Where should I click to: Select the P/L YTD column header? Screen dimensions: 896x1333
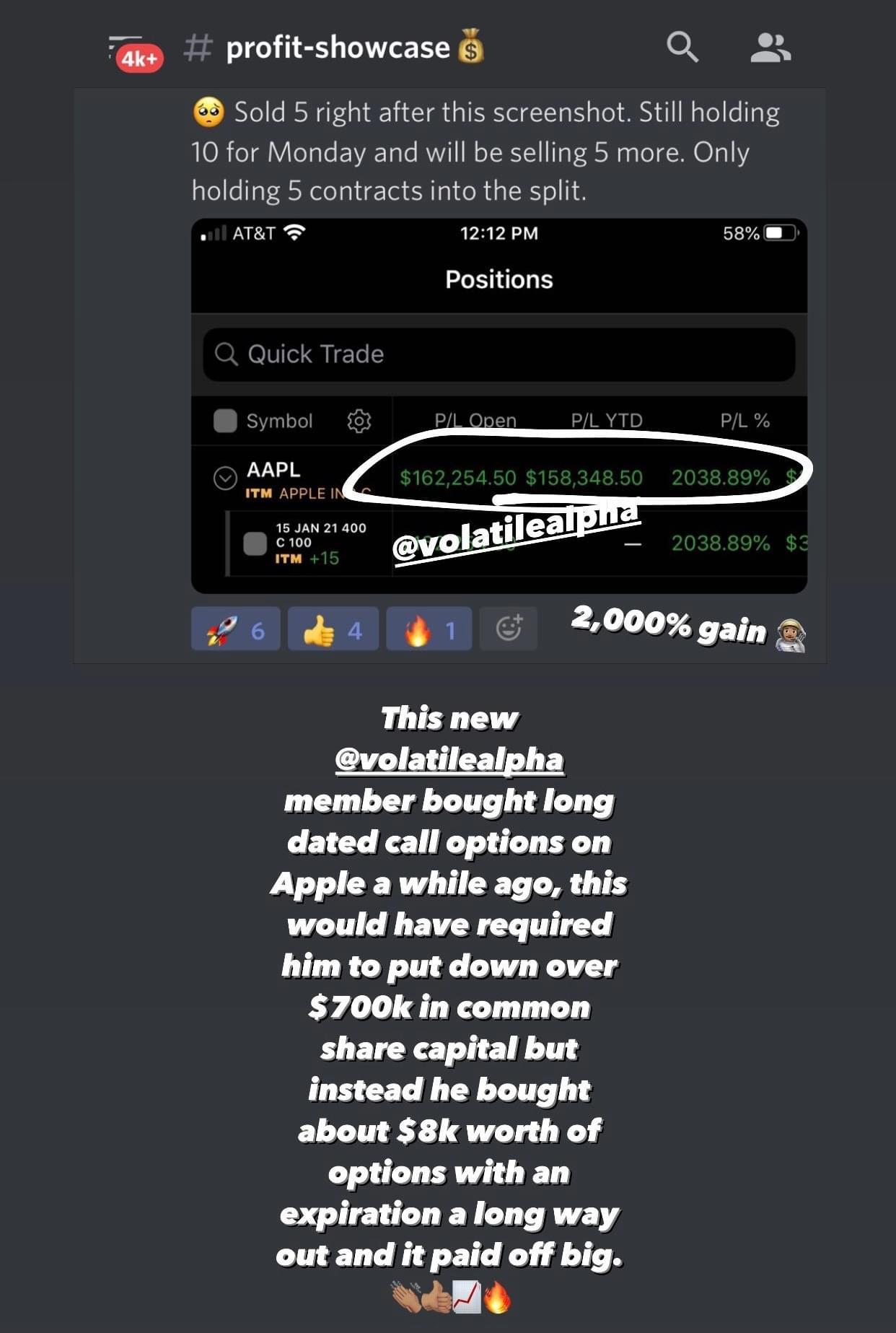tap(607, 420)
